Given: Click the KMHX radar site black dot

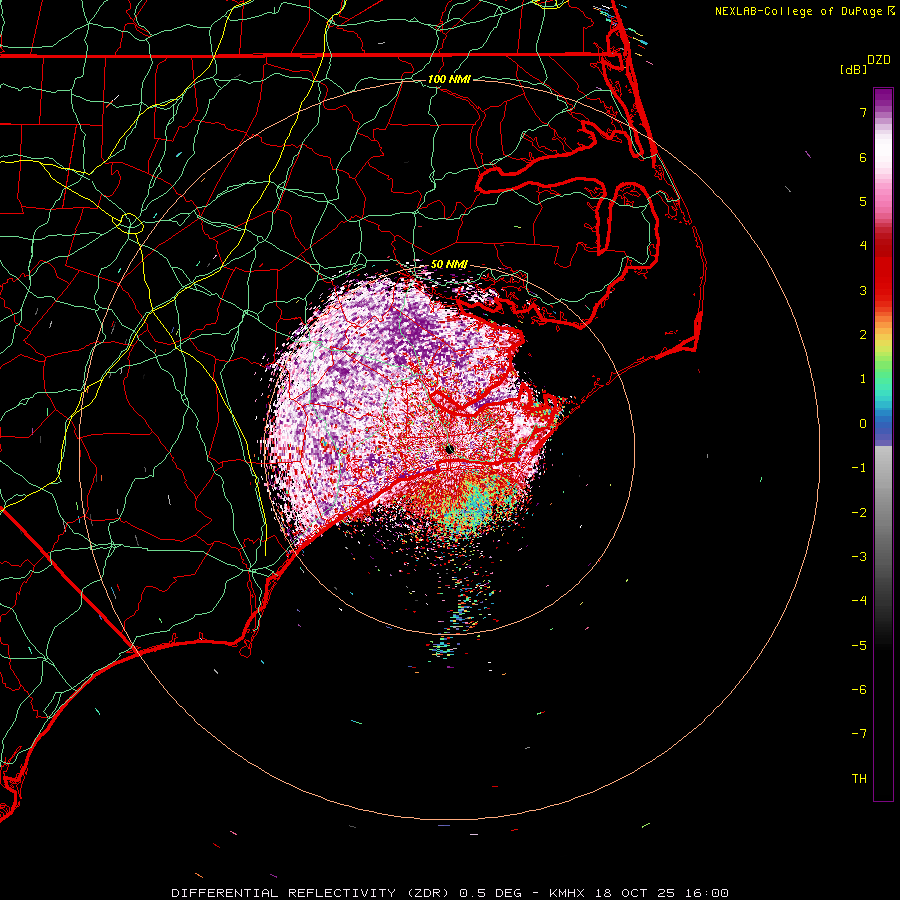Looking at the screenshot, I should click(449, 449).
